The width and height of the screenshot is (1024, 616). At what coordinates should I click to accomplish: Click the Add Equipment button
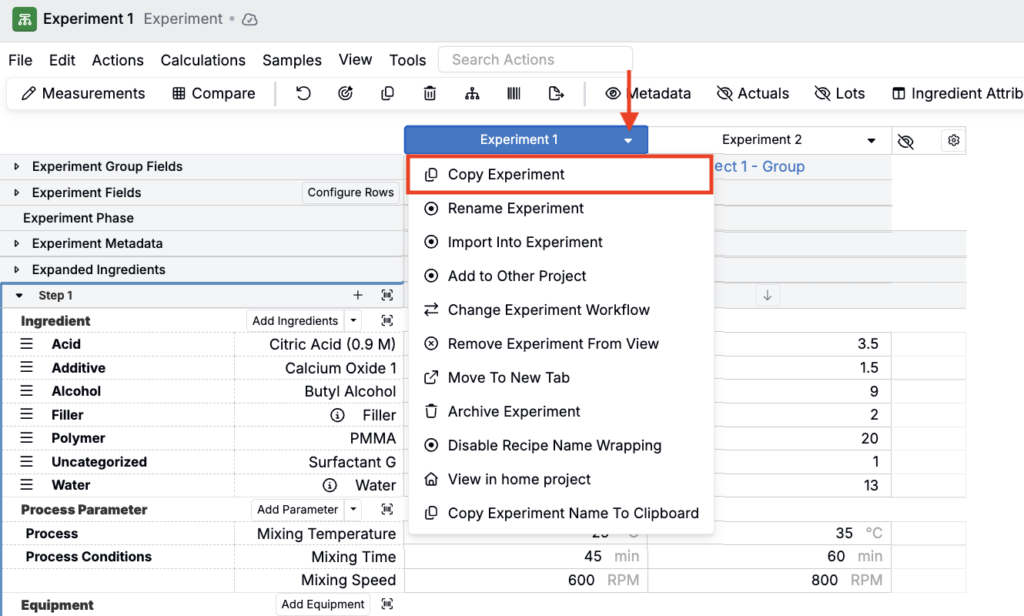[x=322, y=604]
